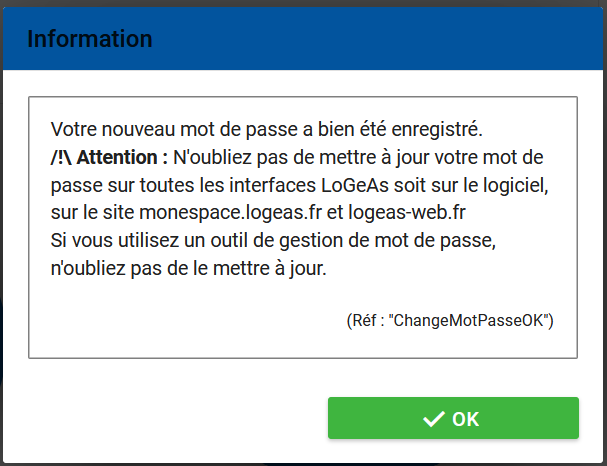The height and width of the screenshot is (466, 607).
Task: Click the Information dialog title
Action: 90,39
